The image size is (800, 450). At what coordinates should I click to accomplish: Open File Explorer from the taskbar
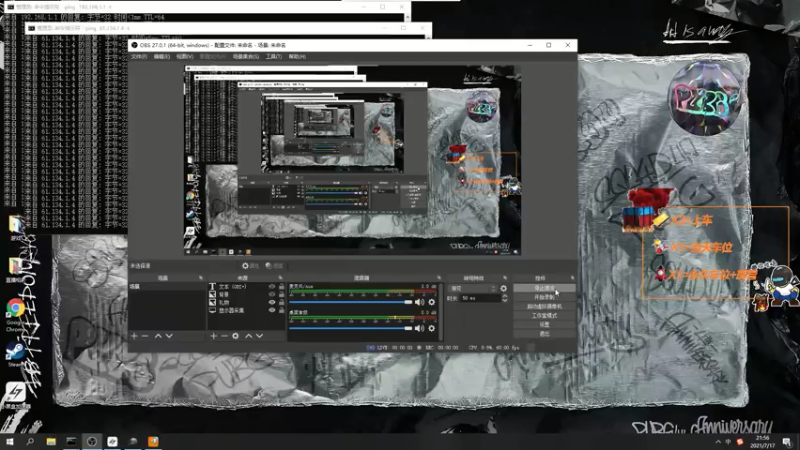coord(51,441)
